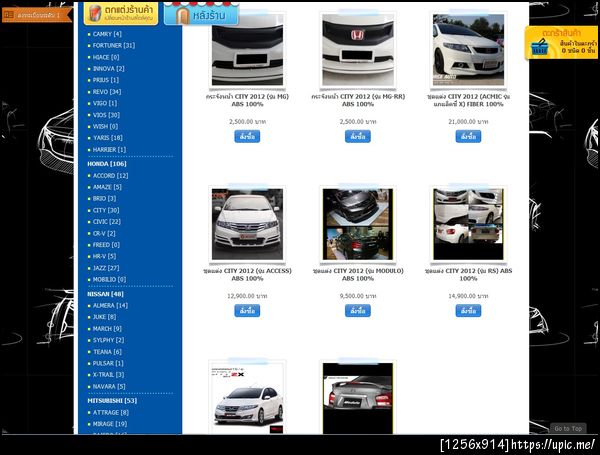Open the หลังร้าน back office button

[201, 14]
